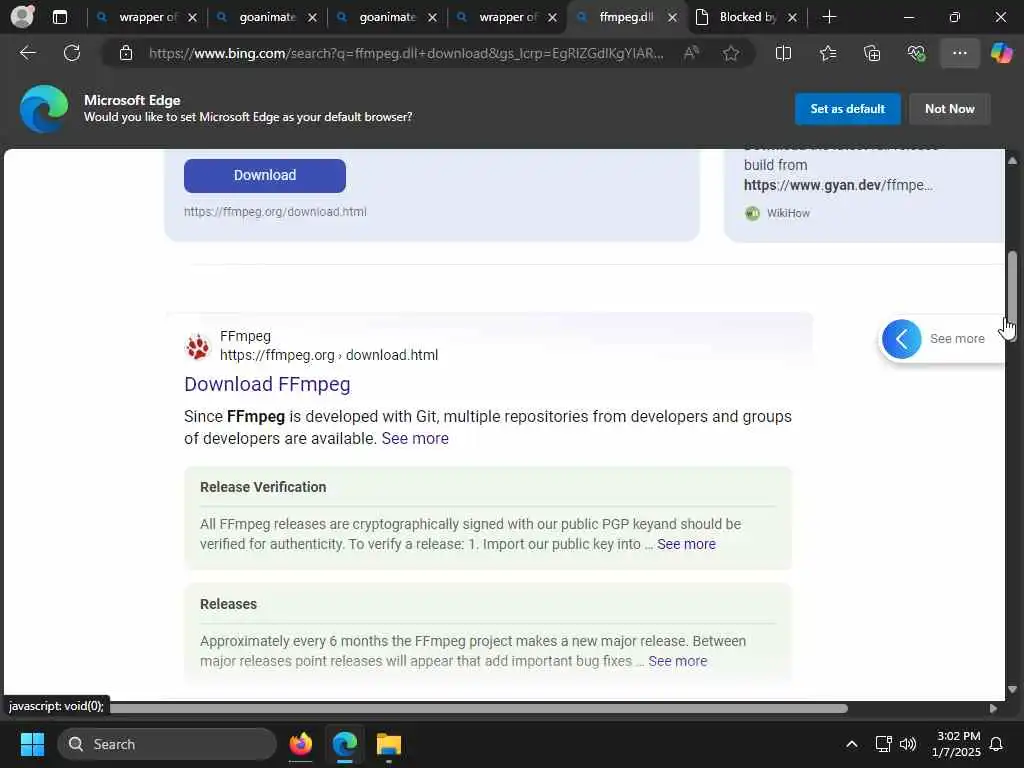Activate Read aloud icon in address bar
This screenshot has width=1024, height=768.
pyautogui.click(x=691, y=53)
